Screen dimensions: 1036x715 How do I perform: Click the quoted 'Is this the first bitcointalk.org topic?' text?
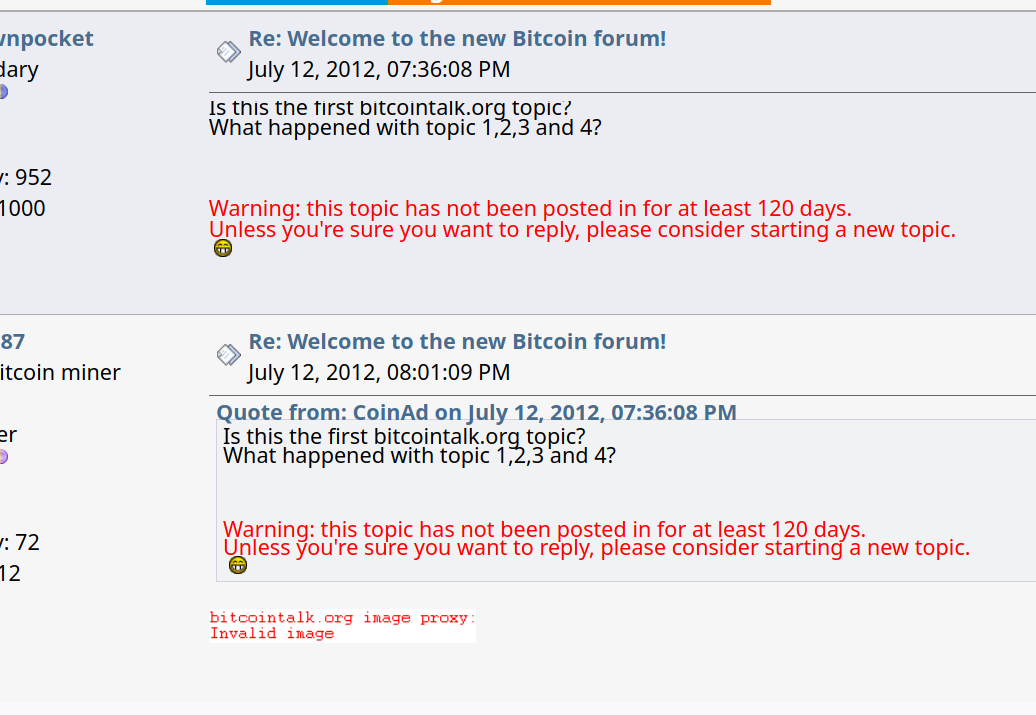tap(404, 436)
